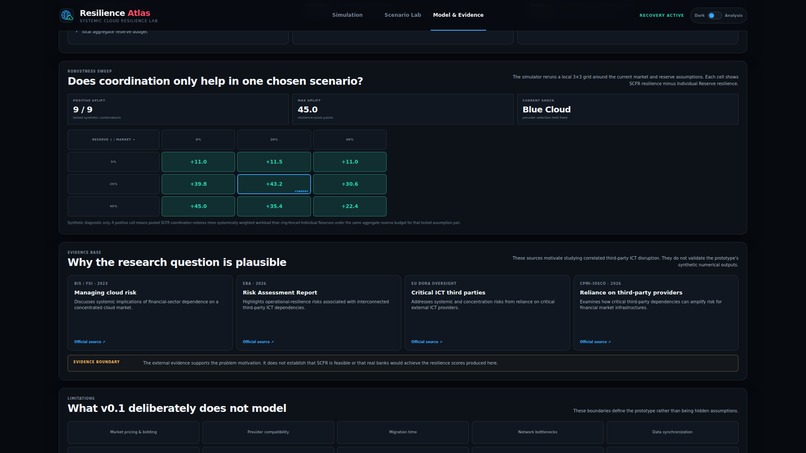Open the Simulation tab
This screenshot has height=453, width=806.
347,15
